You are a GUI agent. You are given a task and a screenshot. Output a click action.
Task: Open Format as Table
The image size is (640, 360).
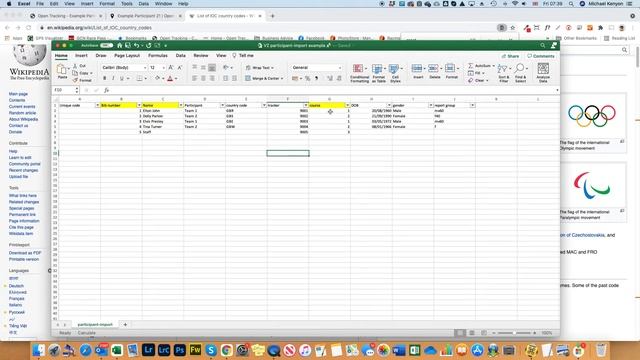378,73
